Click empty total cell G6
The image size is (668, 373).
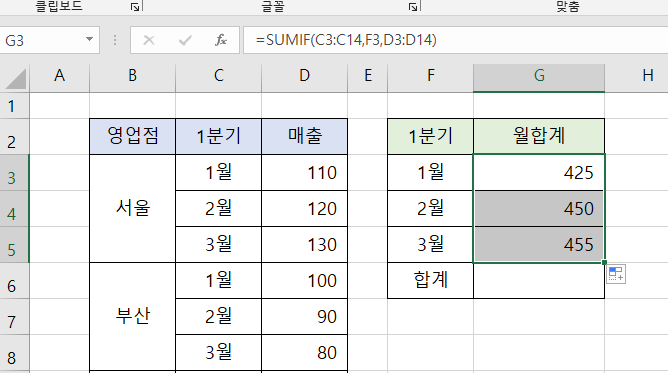tap(539, 281)
